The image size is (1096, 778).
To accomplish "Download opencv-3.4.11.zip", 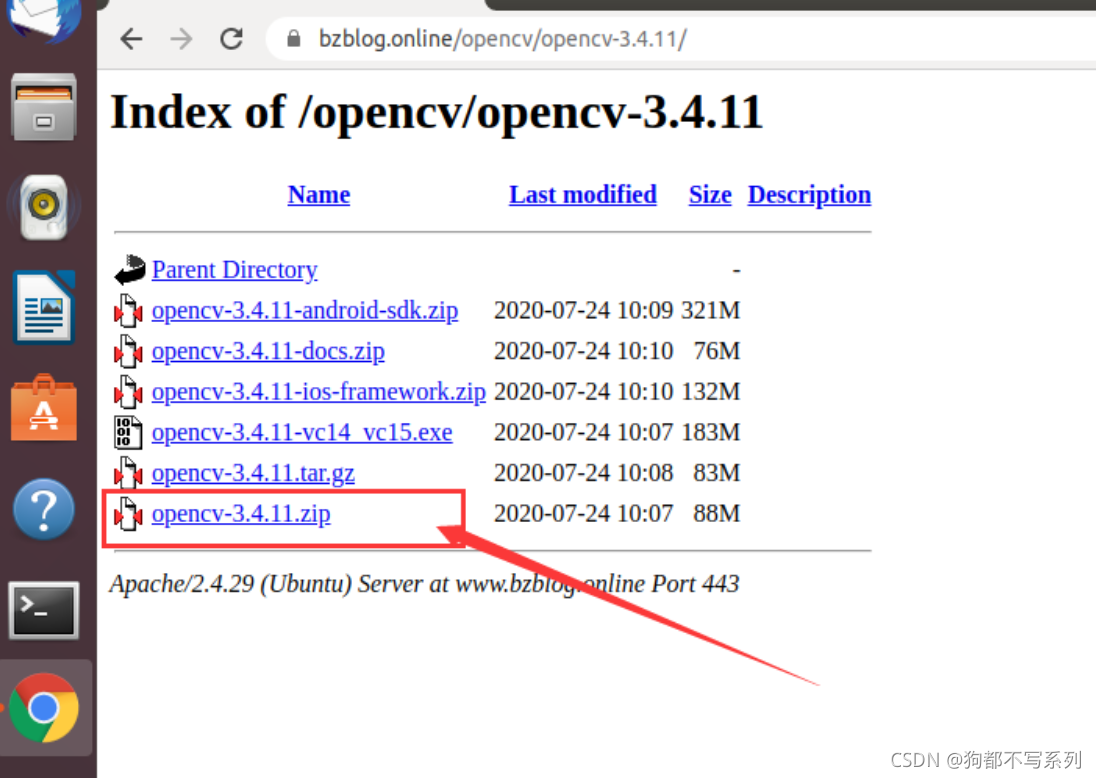I will [x=241, y=513].
